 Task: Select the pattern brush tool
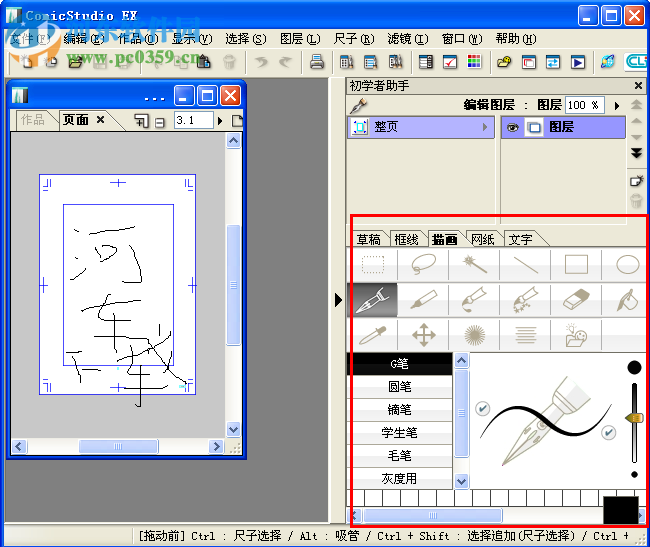[525, 300]
